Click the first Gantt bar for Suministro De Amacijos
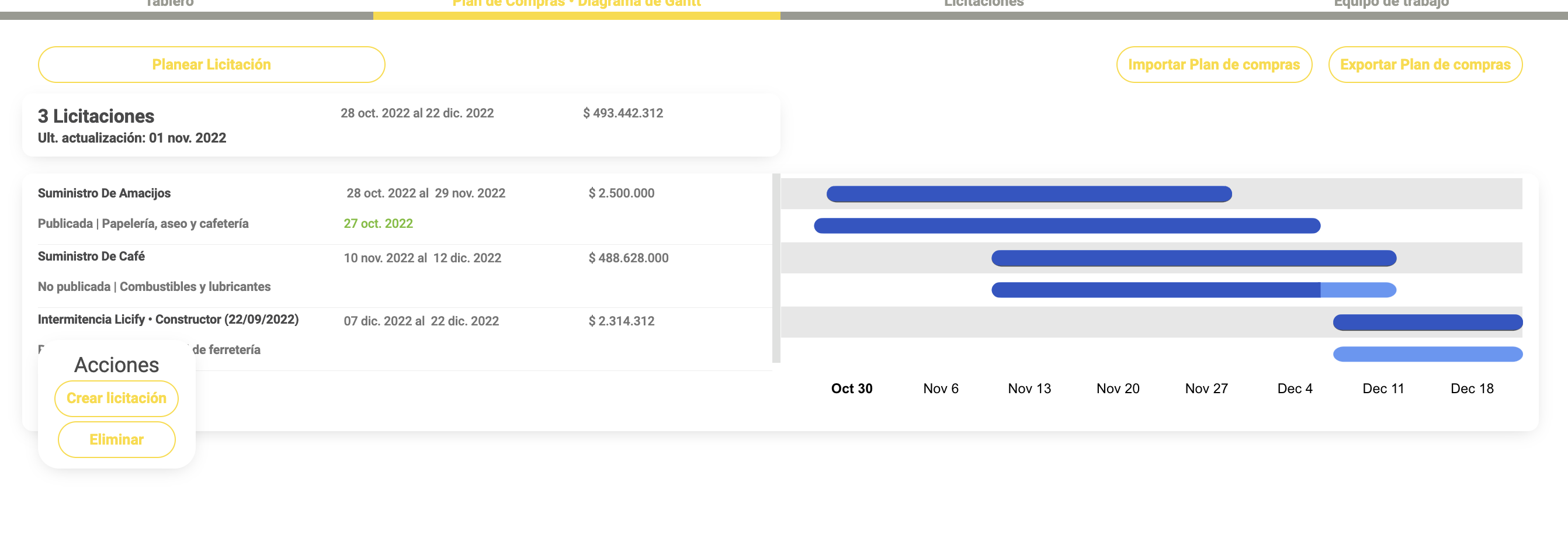The width and height of the screenshot is (1568, 548). point(1029,194)
